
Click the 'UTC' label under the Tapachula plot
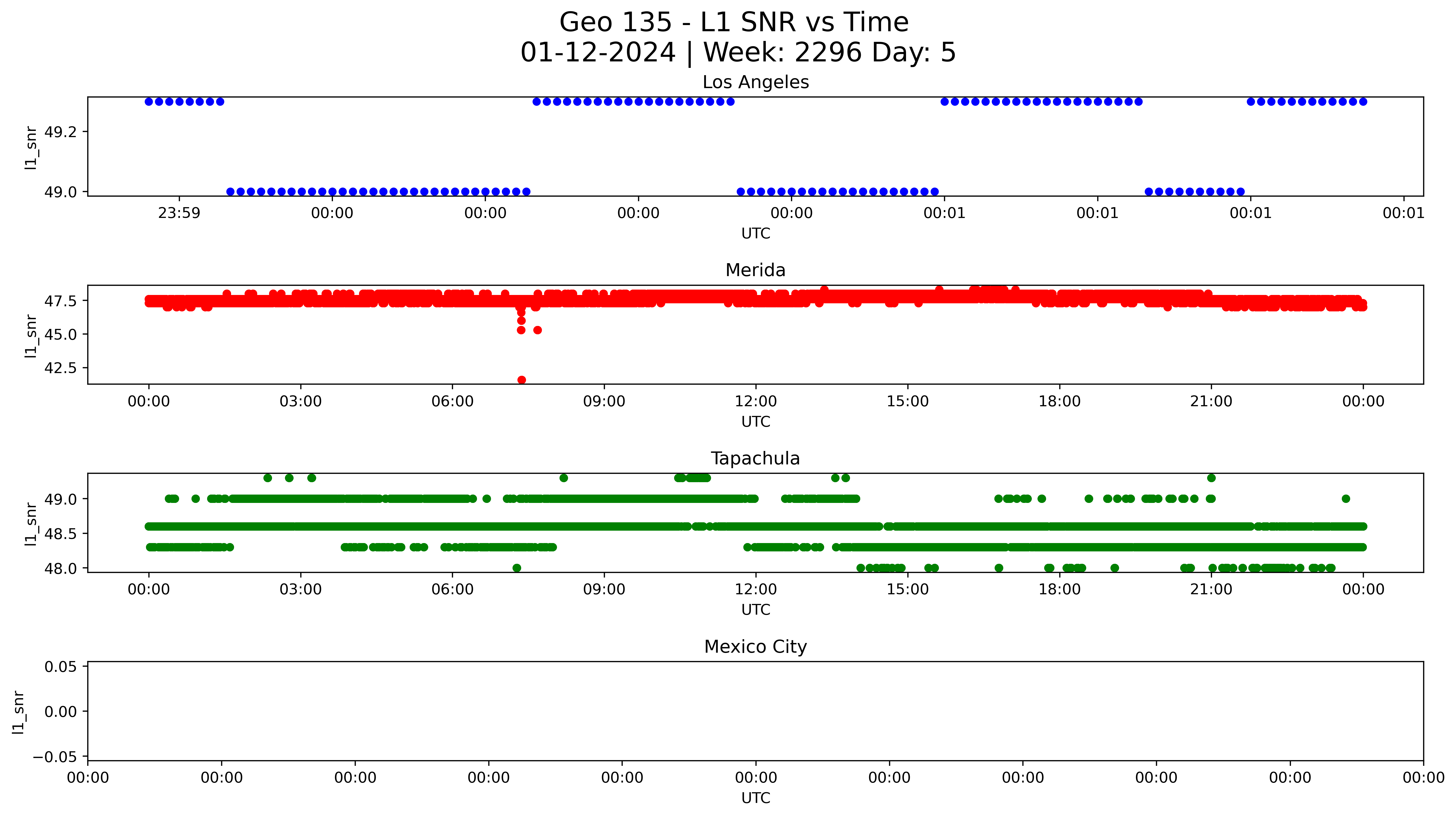(x=756, y=610)
